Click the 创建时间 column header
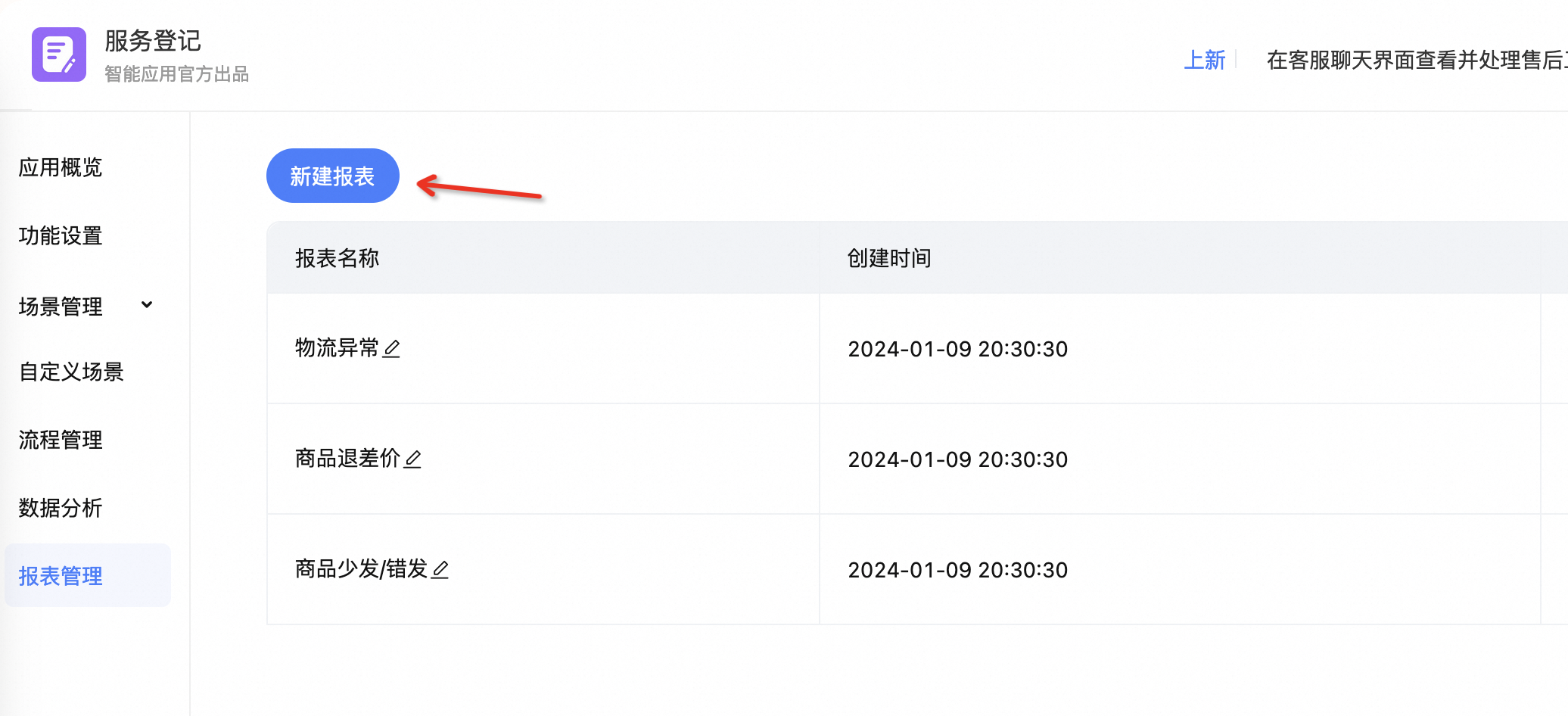The image size is (1568, 716). tap(889, 258)
